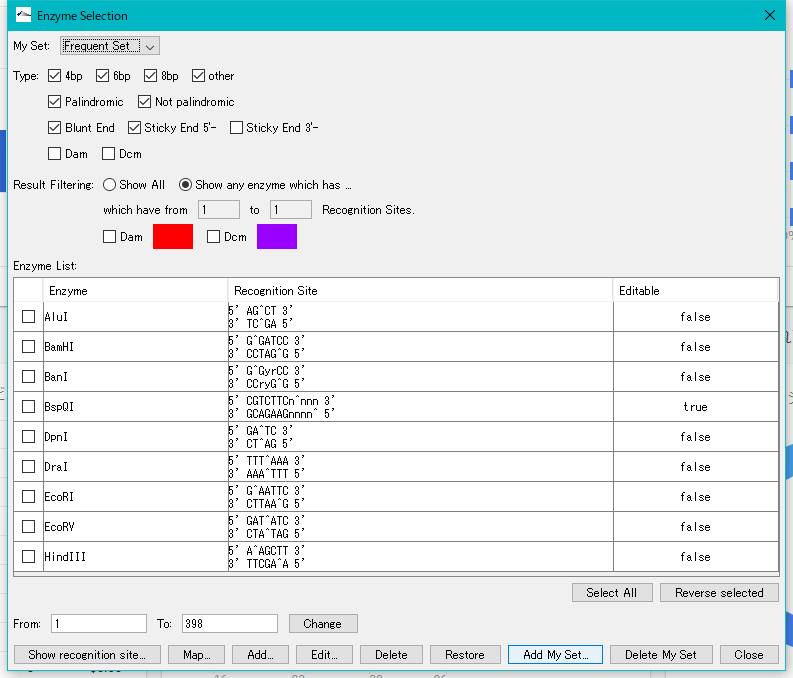Click the TTT^AAA recognition site cell
This screenshot has height=678, width=793.
click(420, 467)
